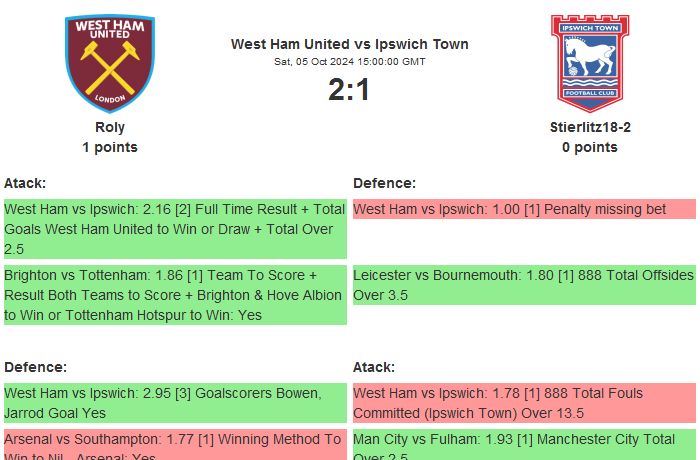Click the lower right Atack heading
The image size is (700, 460).
pos(374,367)
